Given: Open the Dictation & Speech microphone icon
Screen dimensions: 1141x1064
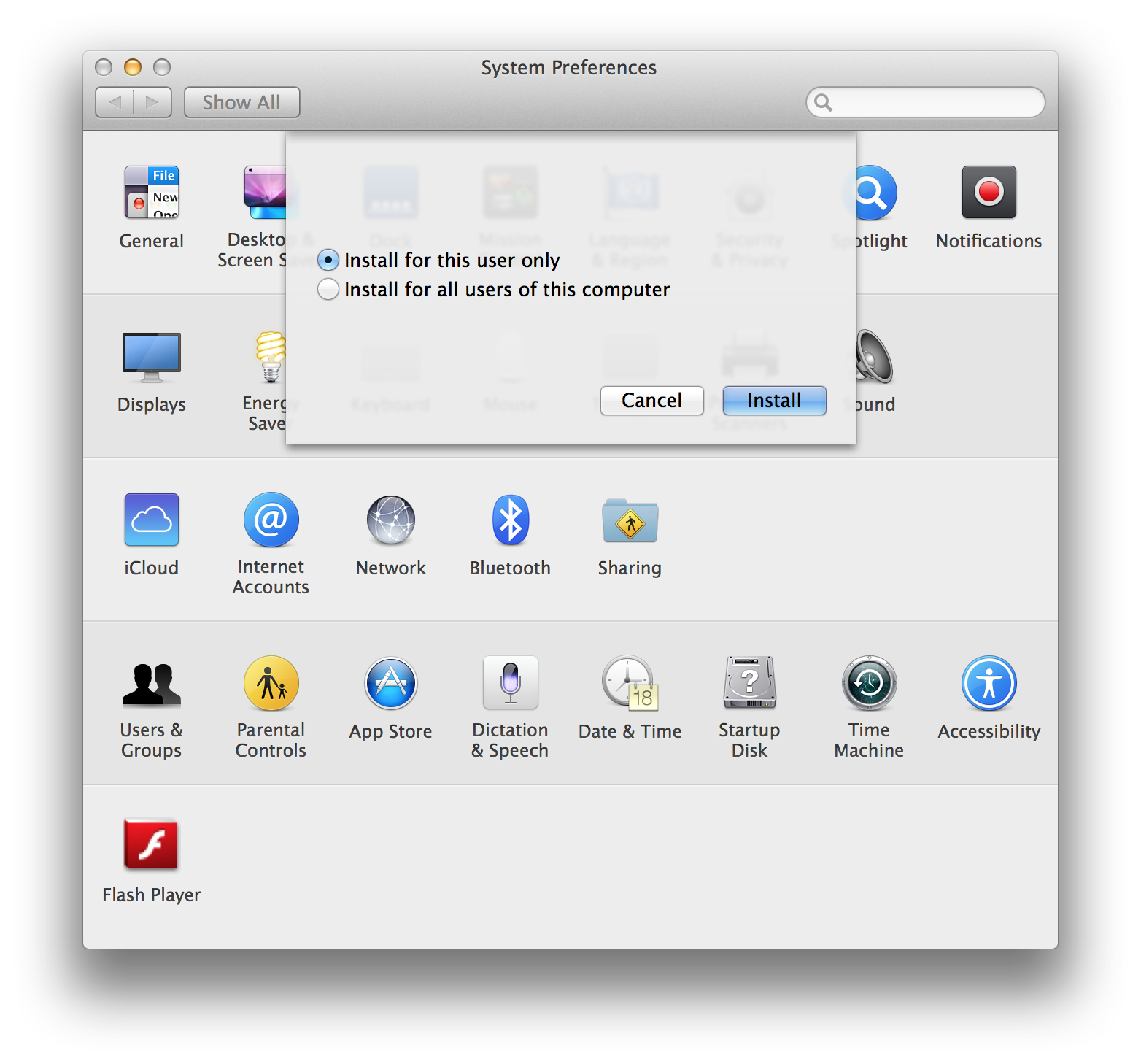Looking at the screenshot, I should (x=511, y=683).
